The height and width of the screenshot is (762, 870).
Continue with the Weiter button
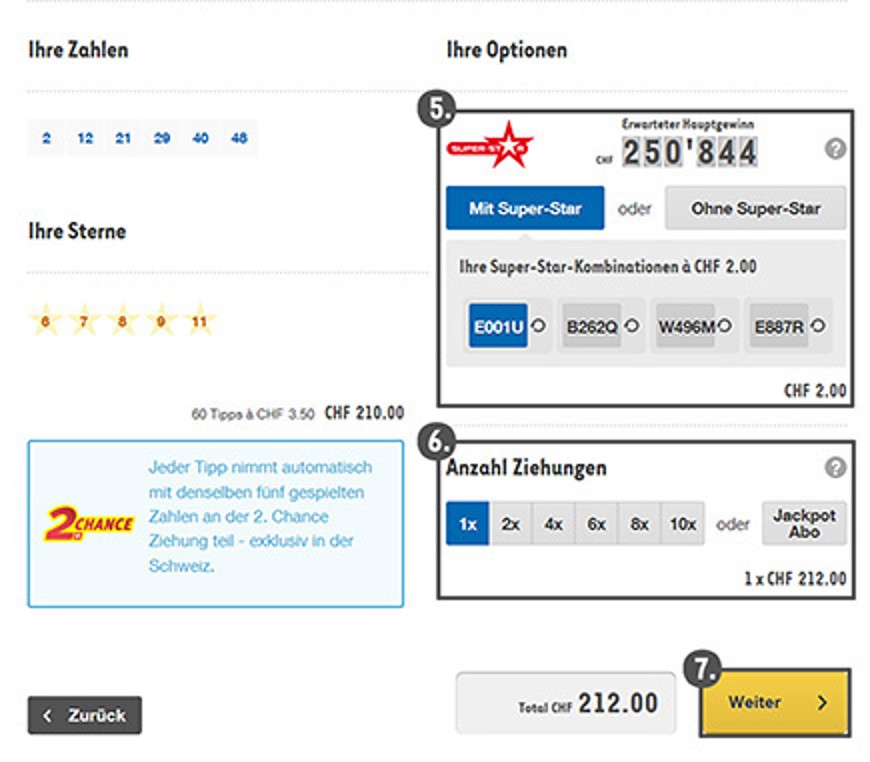pos(775,702)
